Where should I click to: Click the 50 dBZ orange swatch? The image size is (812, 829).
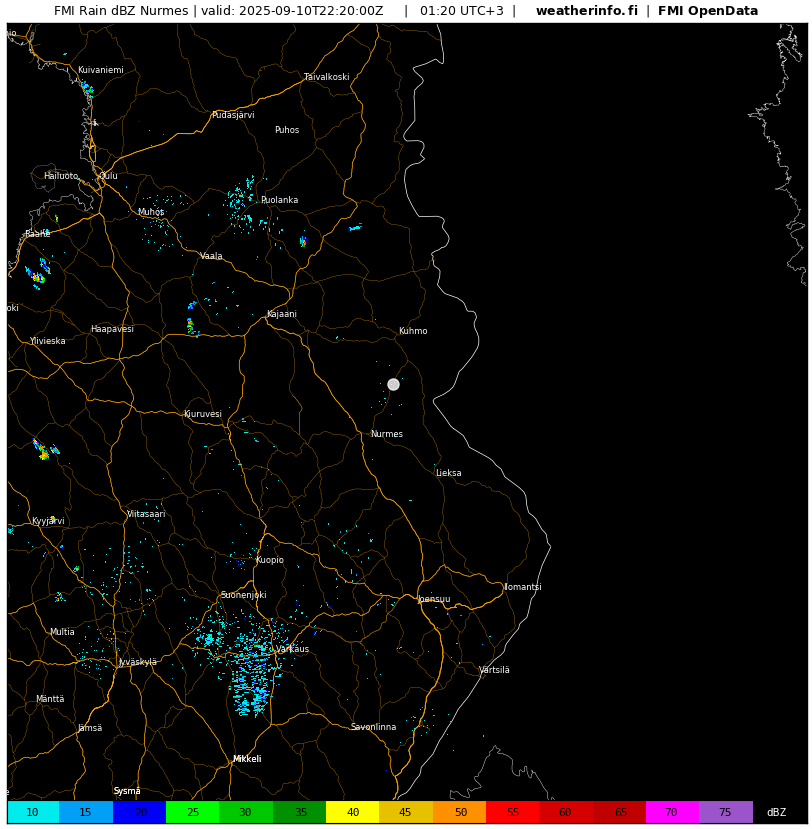tap(459, 812)
